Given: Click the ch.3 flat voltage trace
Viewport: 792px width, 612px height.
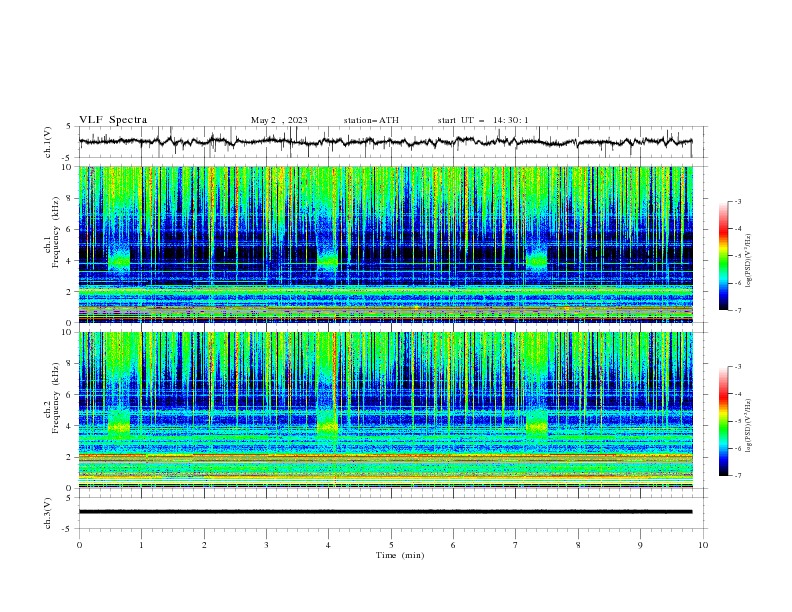Looking at the screenshot, I should point(385,512).
